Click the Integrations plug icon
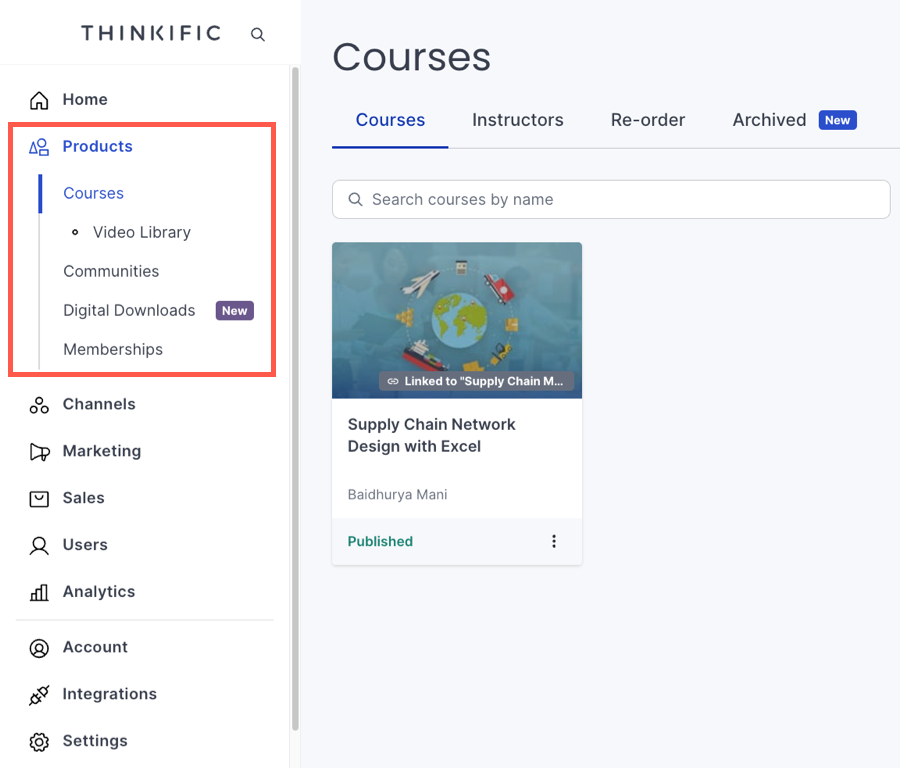This screenshot has width=900, height=768. 39,695
